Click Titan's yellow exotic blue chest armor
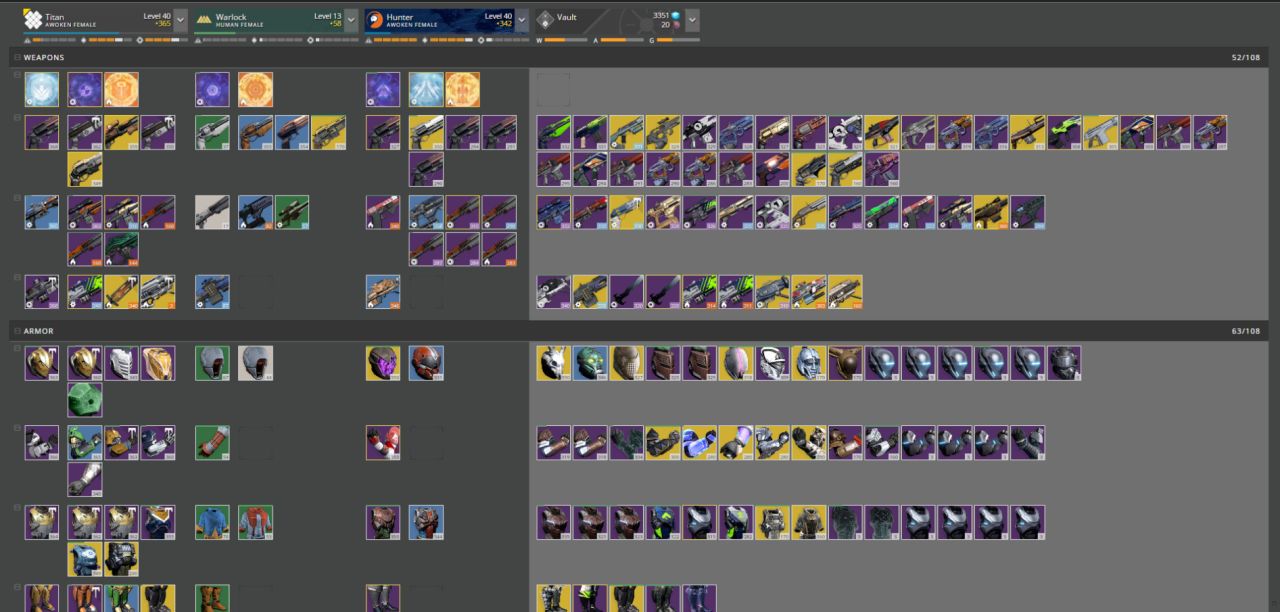Image resolution: width=1280 pixels, height=612 pixels. point(85,560)
